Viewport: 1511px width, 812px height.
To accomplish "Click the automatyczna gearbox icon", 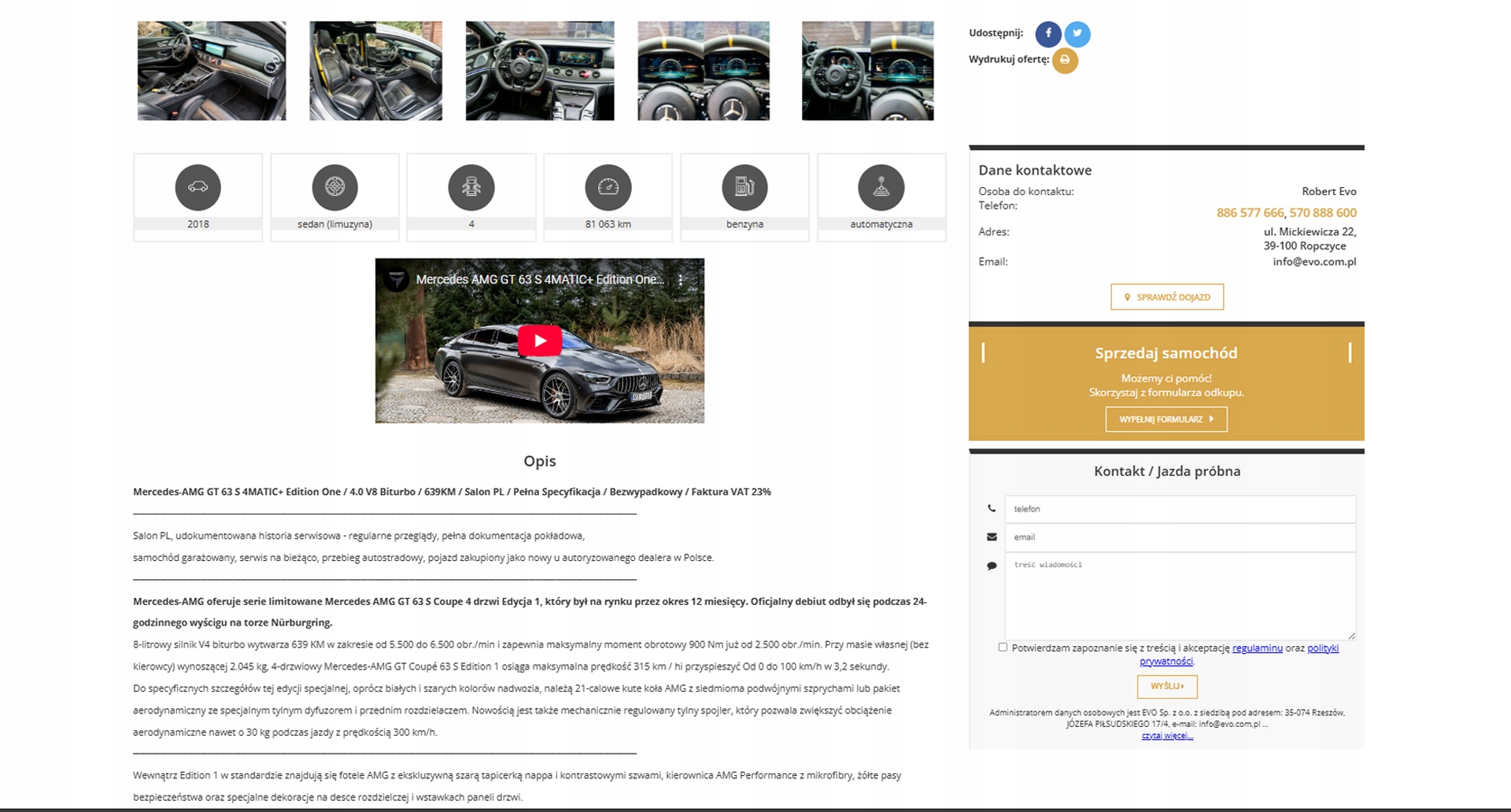I will (x=881, y=187).
